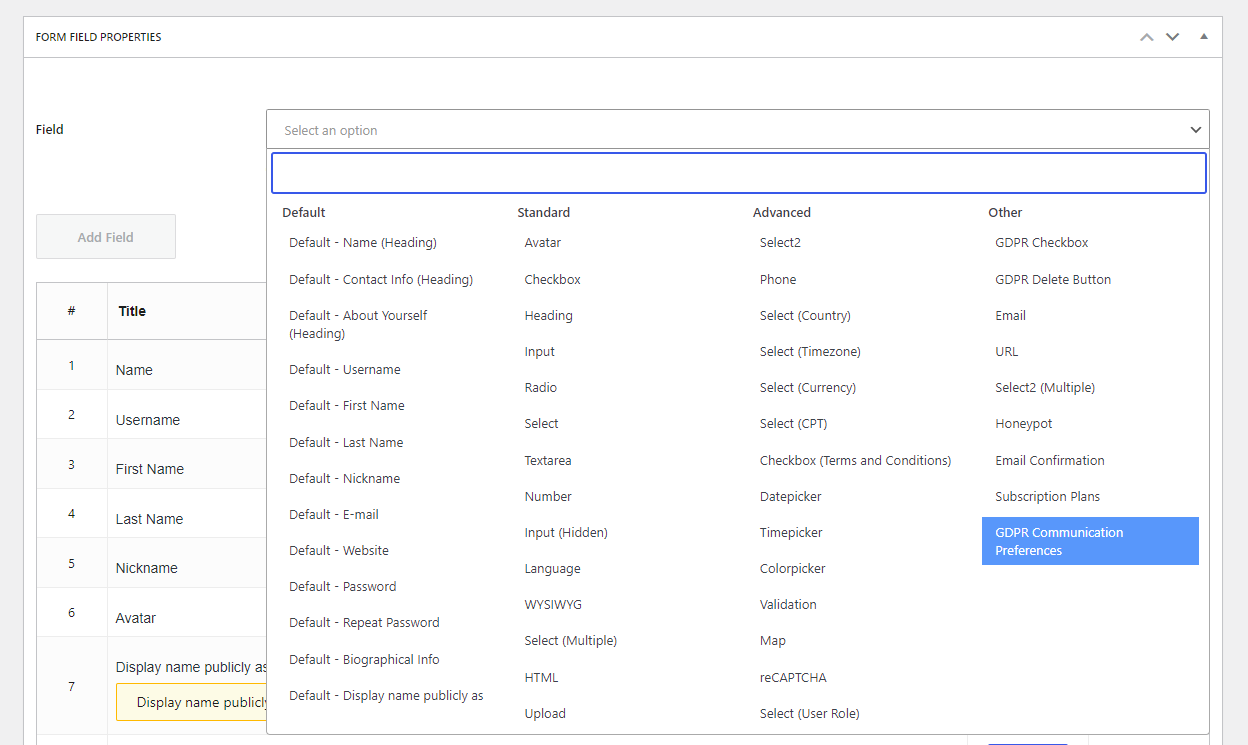Choose Default - Name (Heading) option
The image size is (1248, 745).
[363, 243]
